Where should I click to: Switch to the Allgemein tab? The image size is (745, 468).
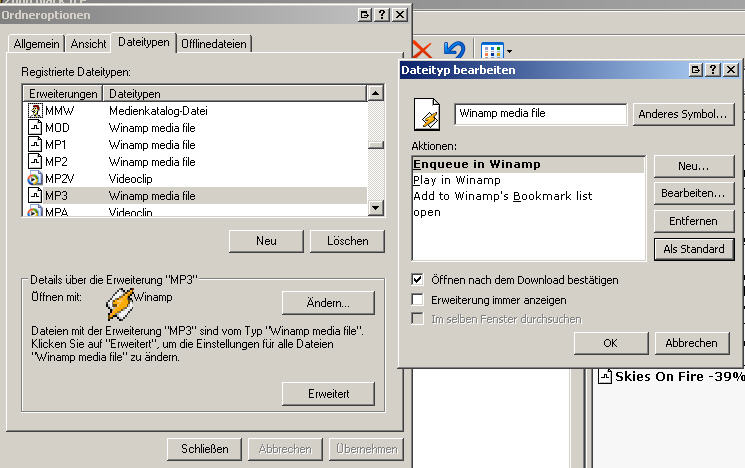click(x=36, y=44)
